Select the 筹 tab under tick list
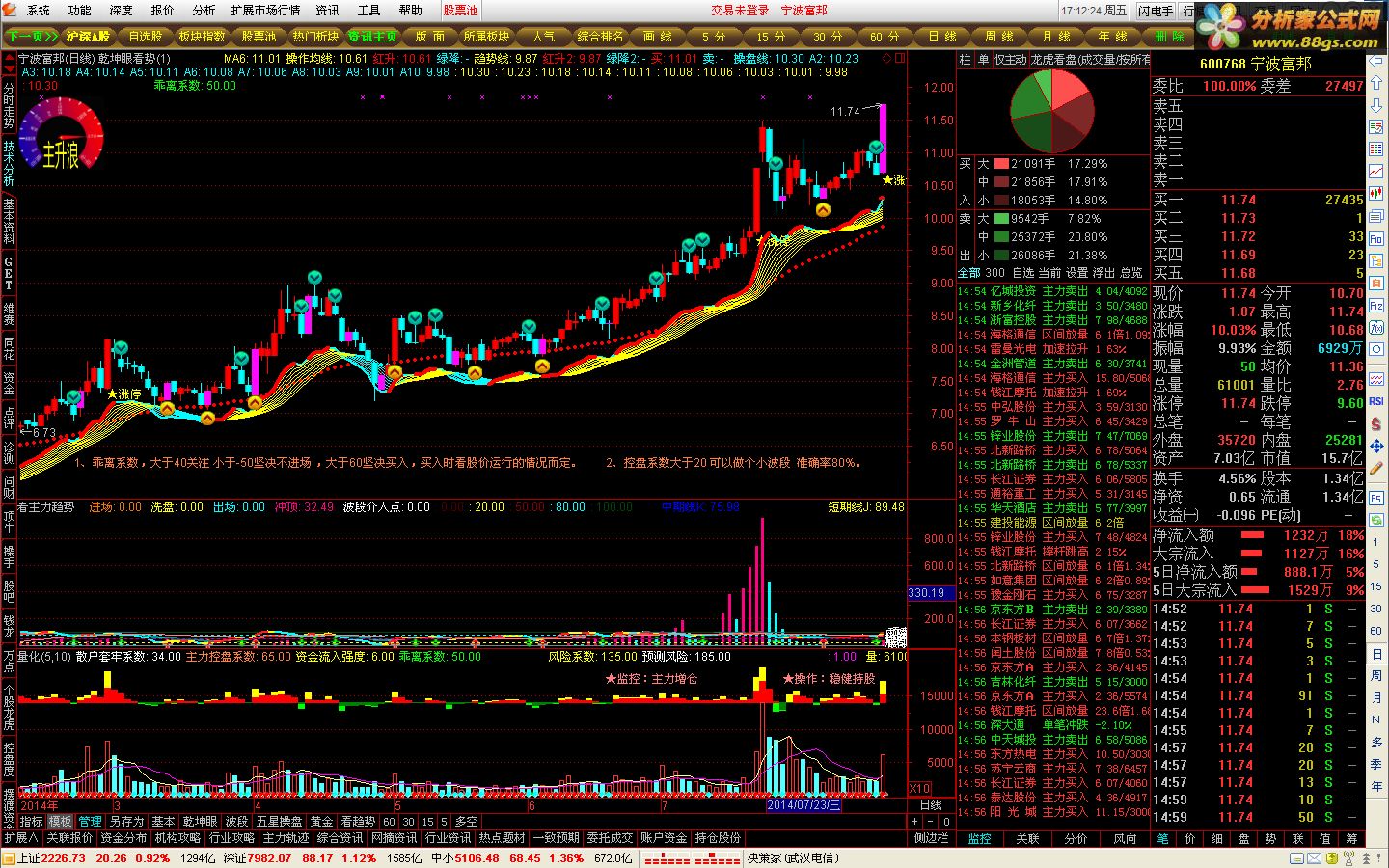Screen dimensions: 1389x868 point(1351,839)
